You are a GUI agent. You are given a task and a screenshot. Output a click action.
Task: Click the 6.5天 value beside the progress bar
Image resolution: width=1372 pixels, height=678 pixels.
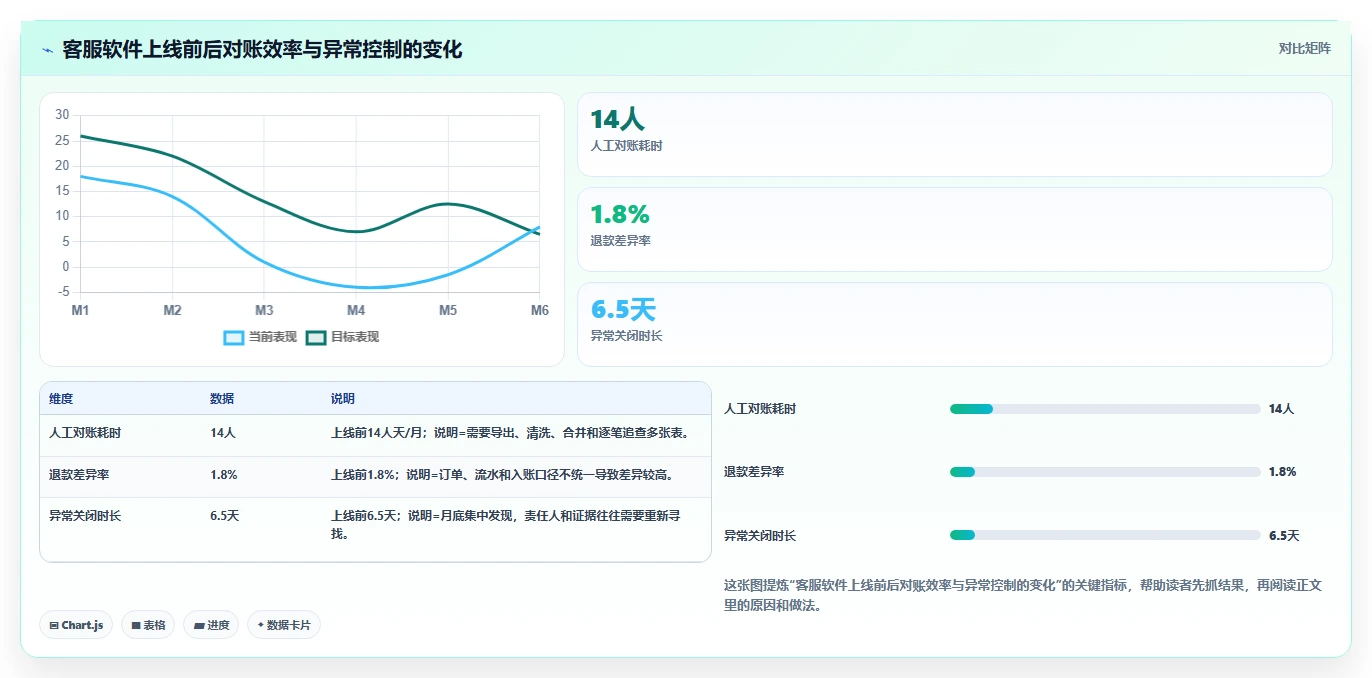[1284, 536]
